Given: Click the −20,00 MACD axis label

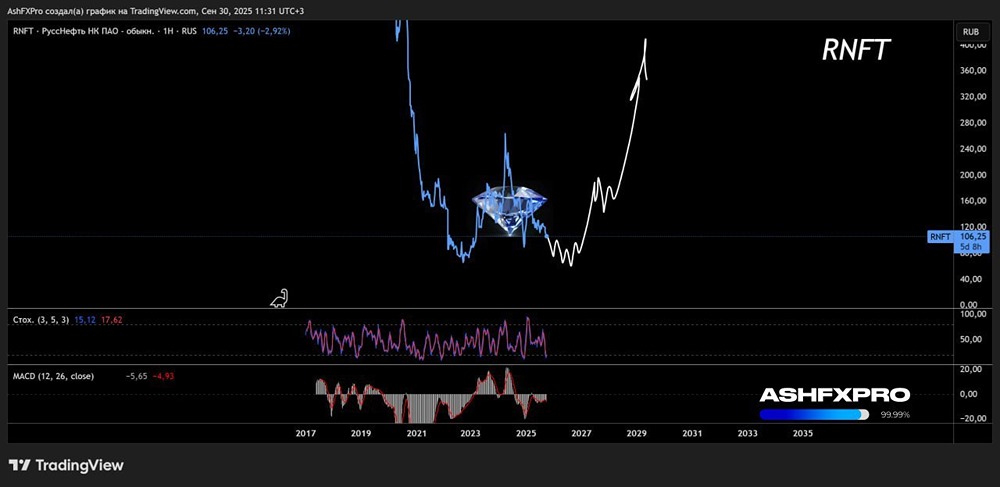Looking at the screenshot, I should click(x=972, y=419).
